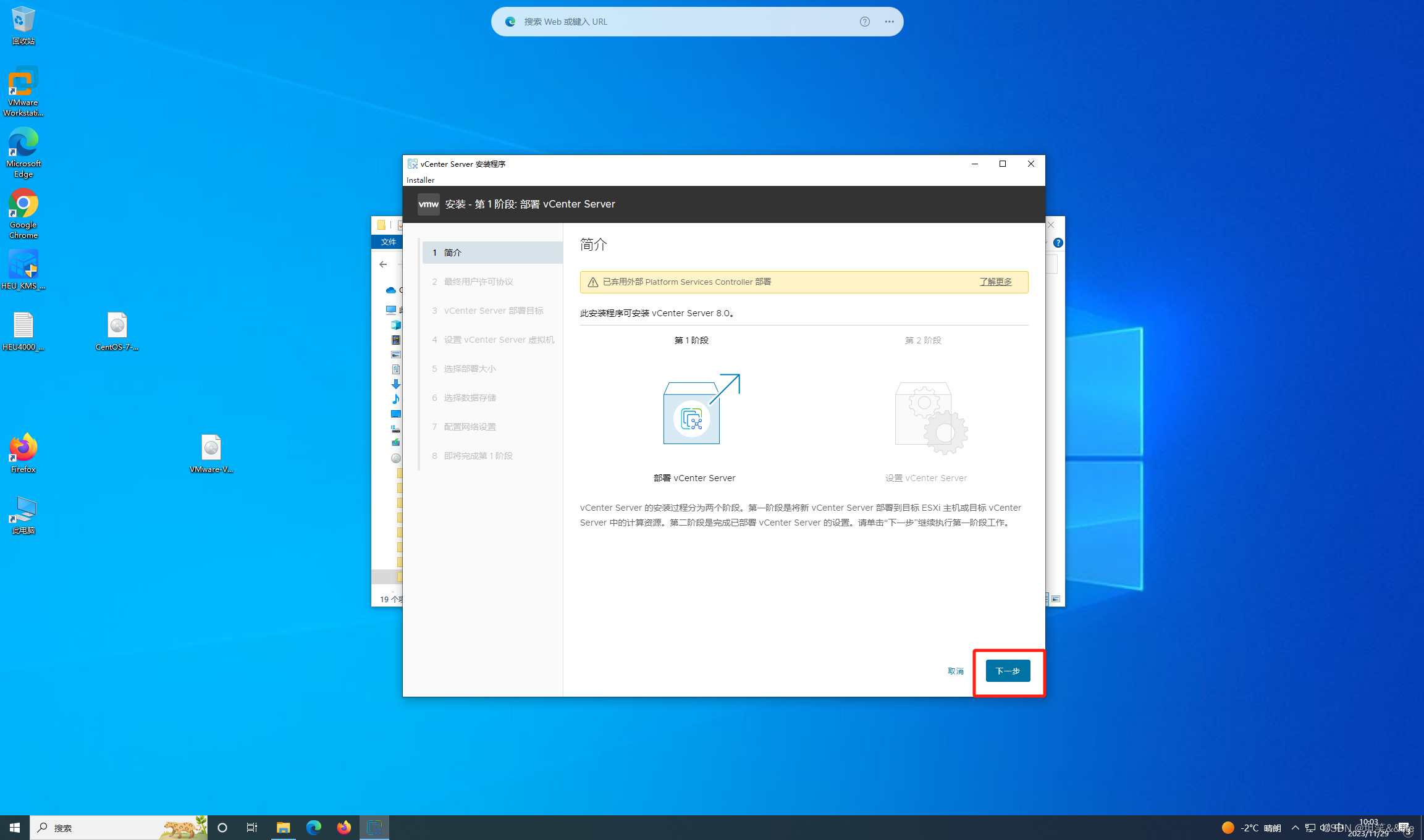This screenshot has width=1424, height=840.
Task: Click the vmw logo in installer header
Action: point(428,204)
